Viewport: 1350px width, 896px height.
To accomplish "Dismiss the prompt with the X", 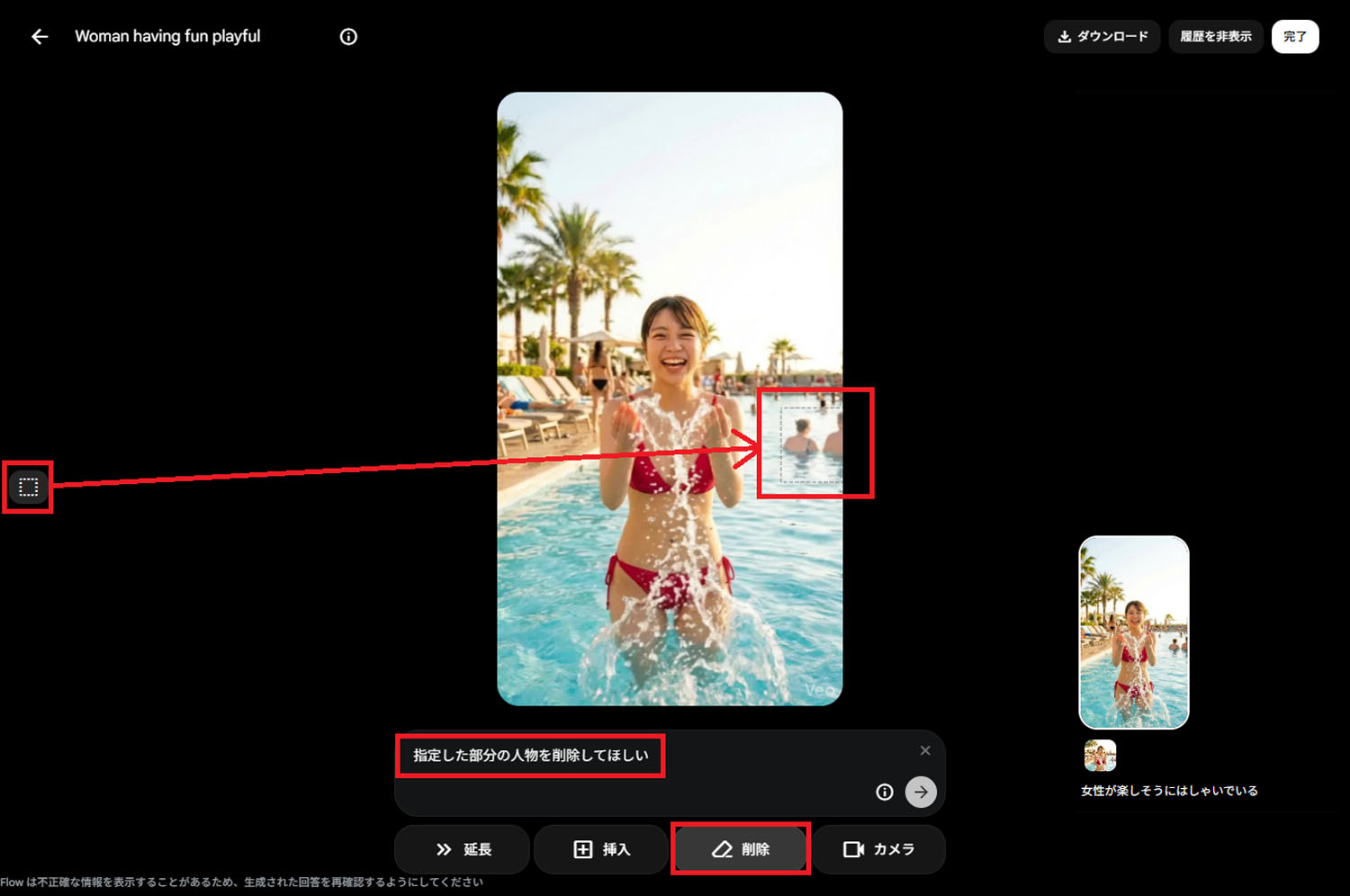I will pyautogui.click(x=925, y=749).
